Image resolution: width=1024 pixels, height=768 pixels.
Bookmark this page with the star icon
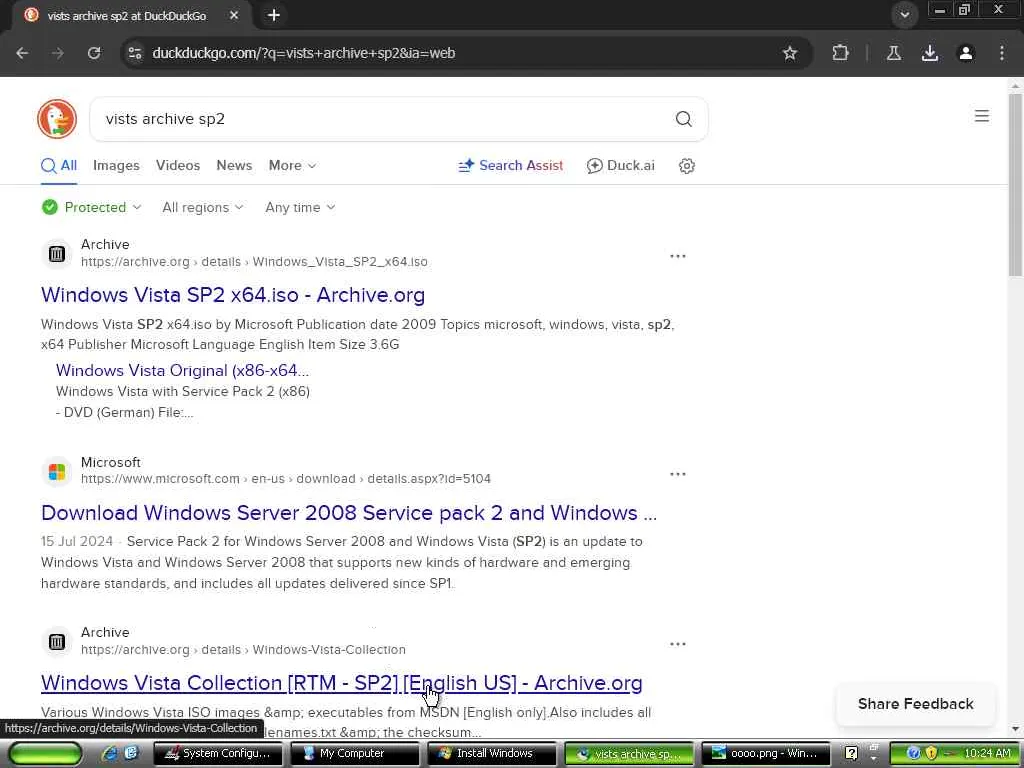790,53
